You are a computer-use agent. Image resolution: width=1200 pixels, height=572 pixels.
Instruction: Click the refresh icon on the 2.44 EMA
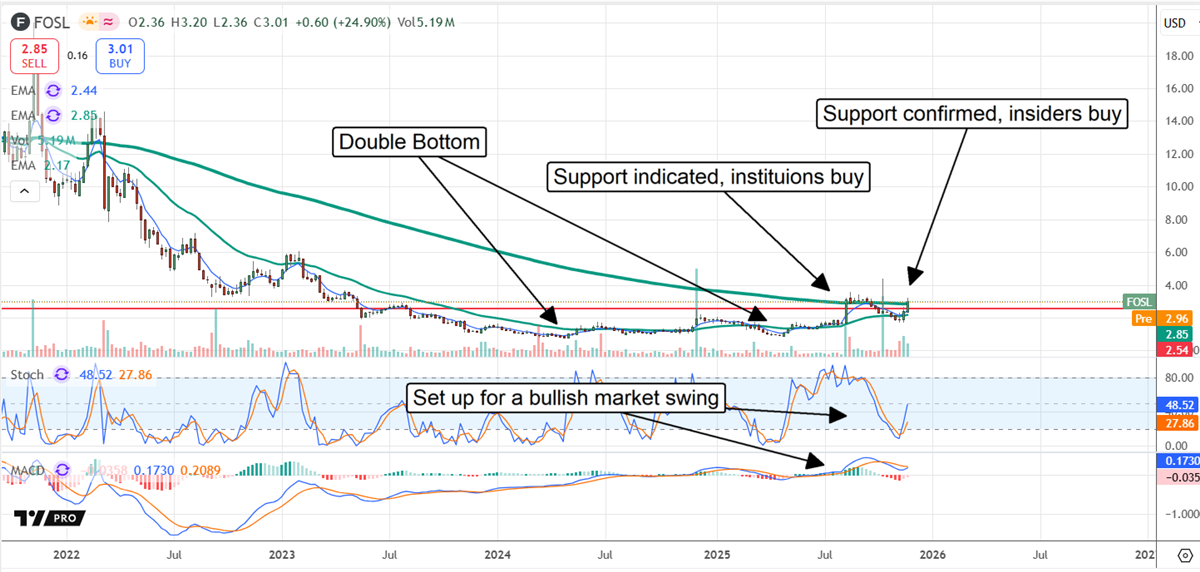click(54, 90)
